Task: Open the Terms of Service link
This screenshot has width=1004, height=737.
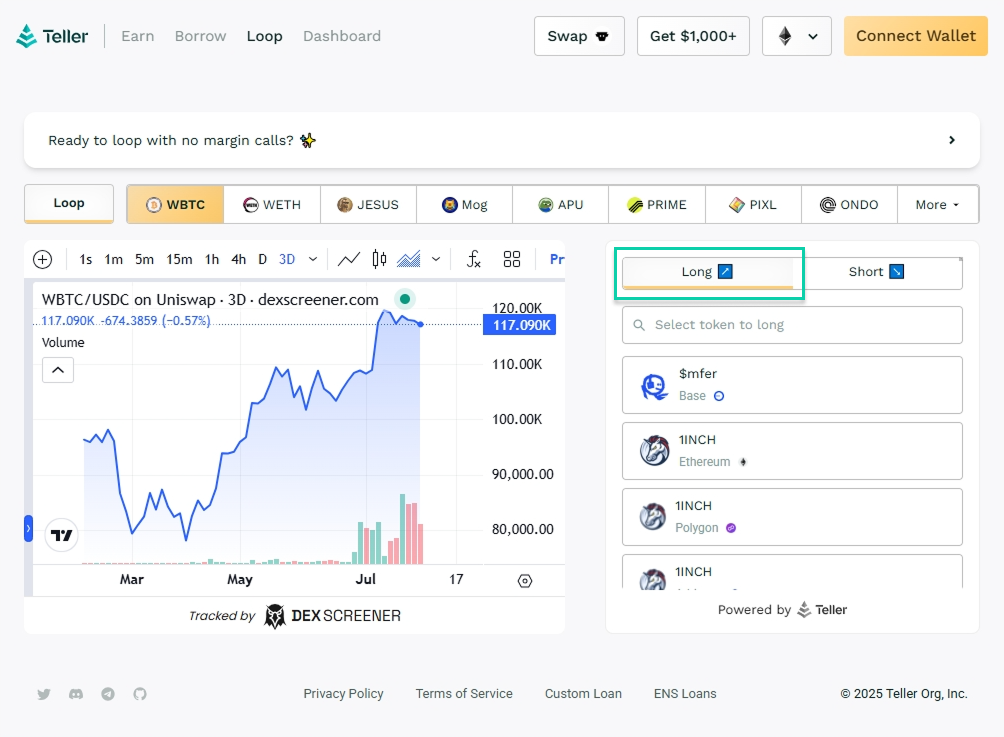Action: 464,694
